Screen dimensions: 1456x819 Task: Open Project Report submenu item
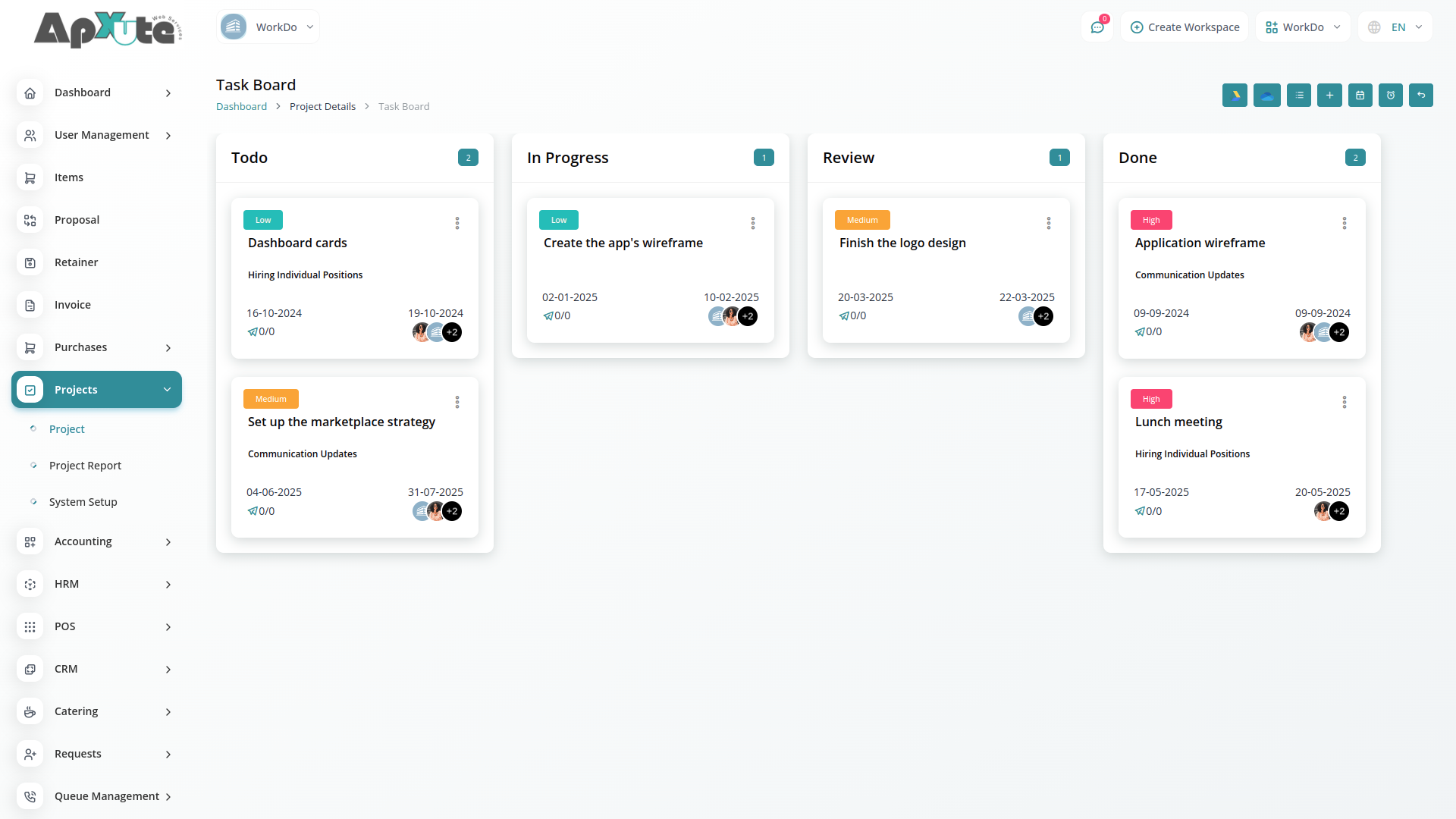(85, 466)
